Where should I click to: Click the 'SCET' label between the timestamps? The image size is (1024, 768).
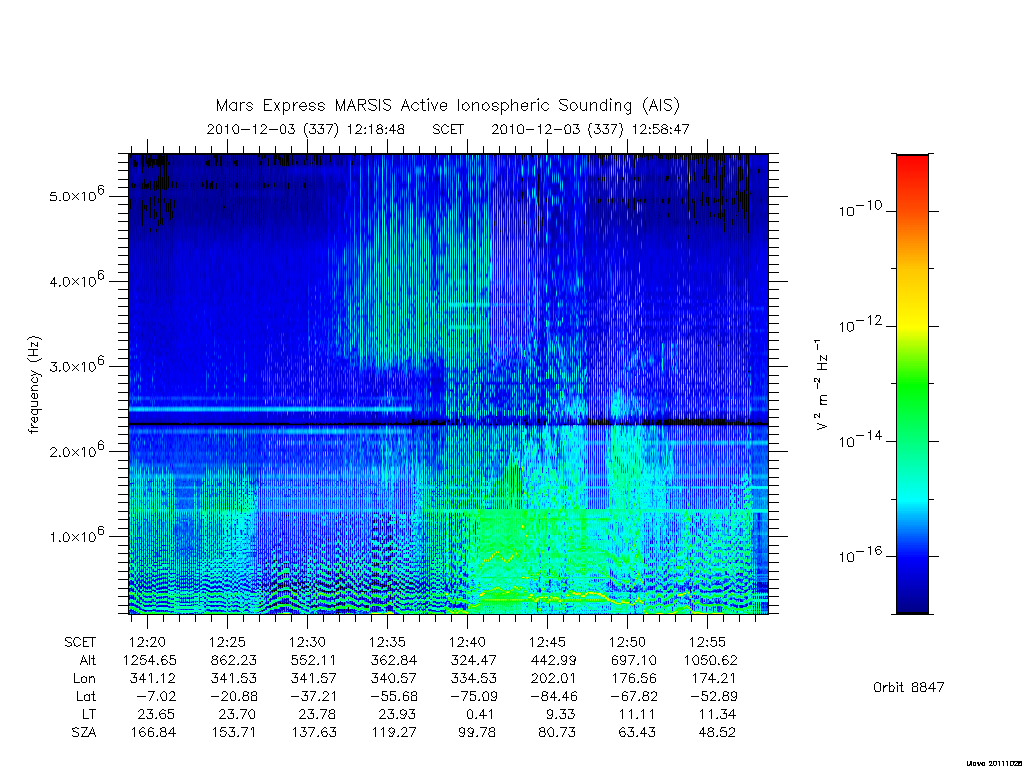pyautogui.click(x=448, y=129)
